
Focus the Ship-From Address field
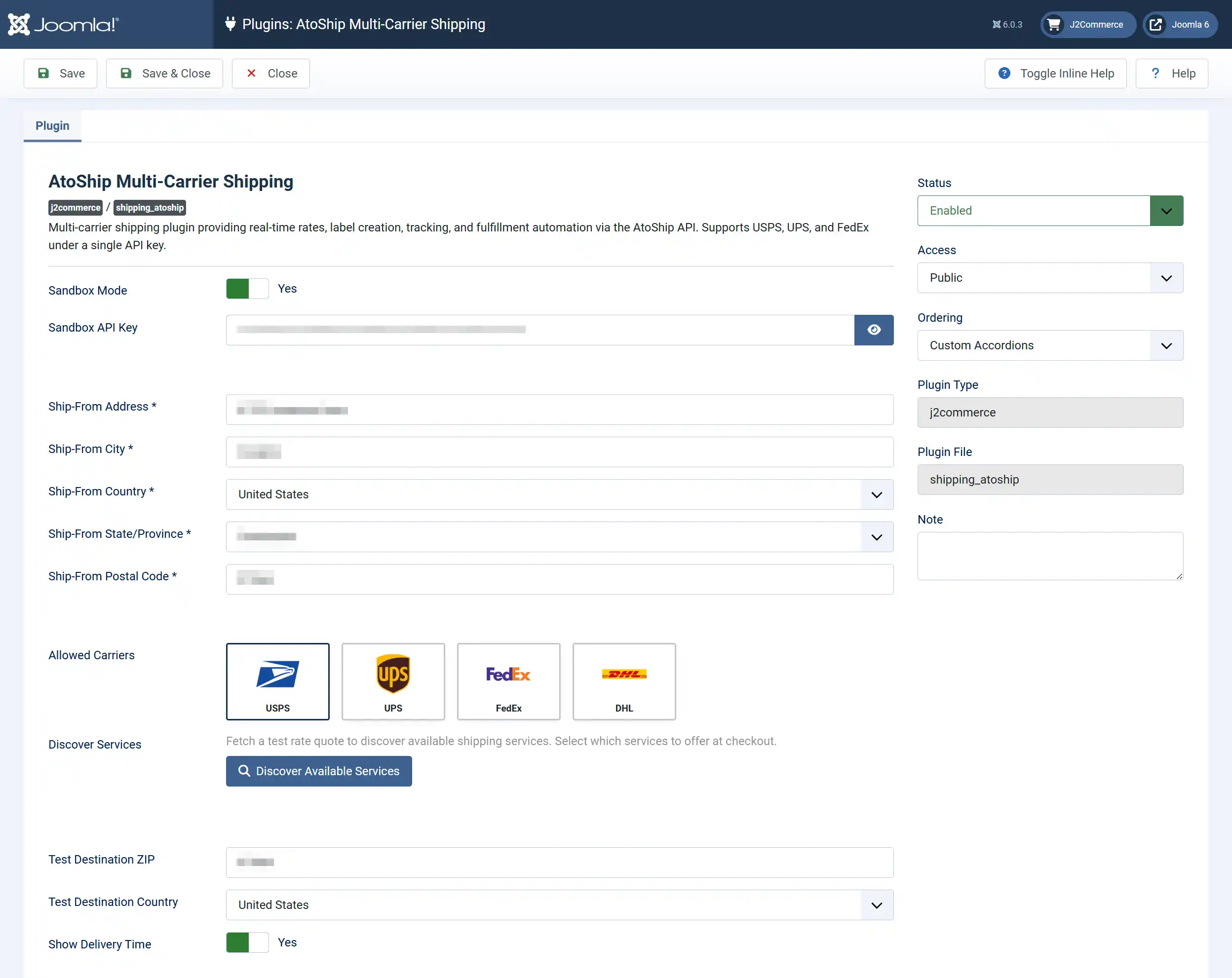click(559, 410)
